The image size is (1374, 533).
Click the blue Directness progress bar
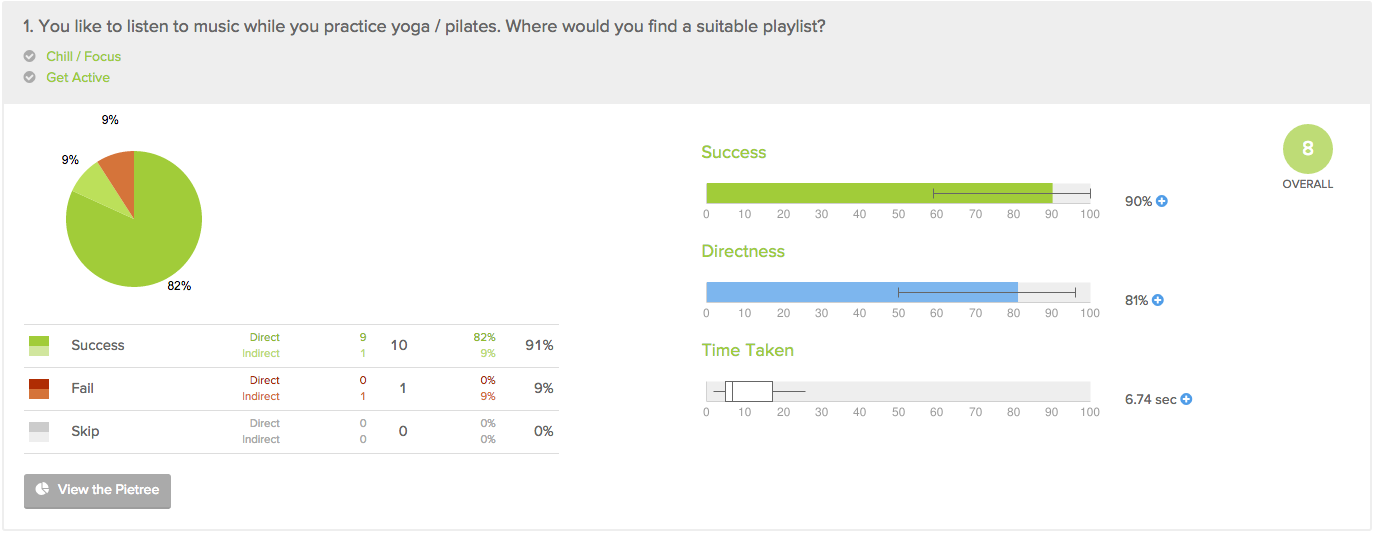pos(862,292)
